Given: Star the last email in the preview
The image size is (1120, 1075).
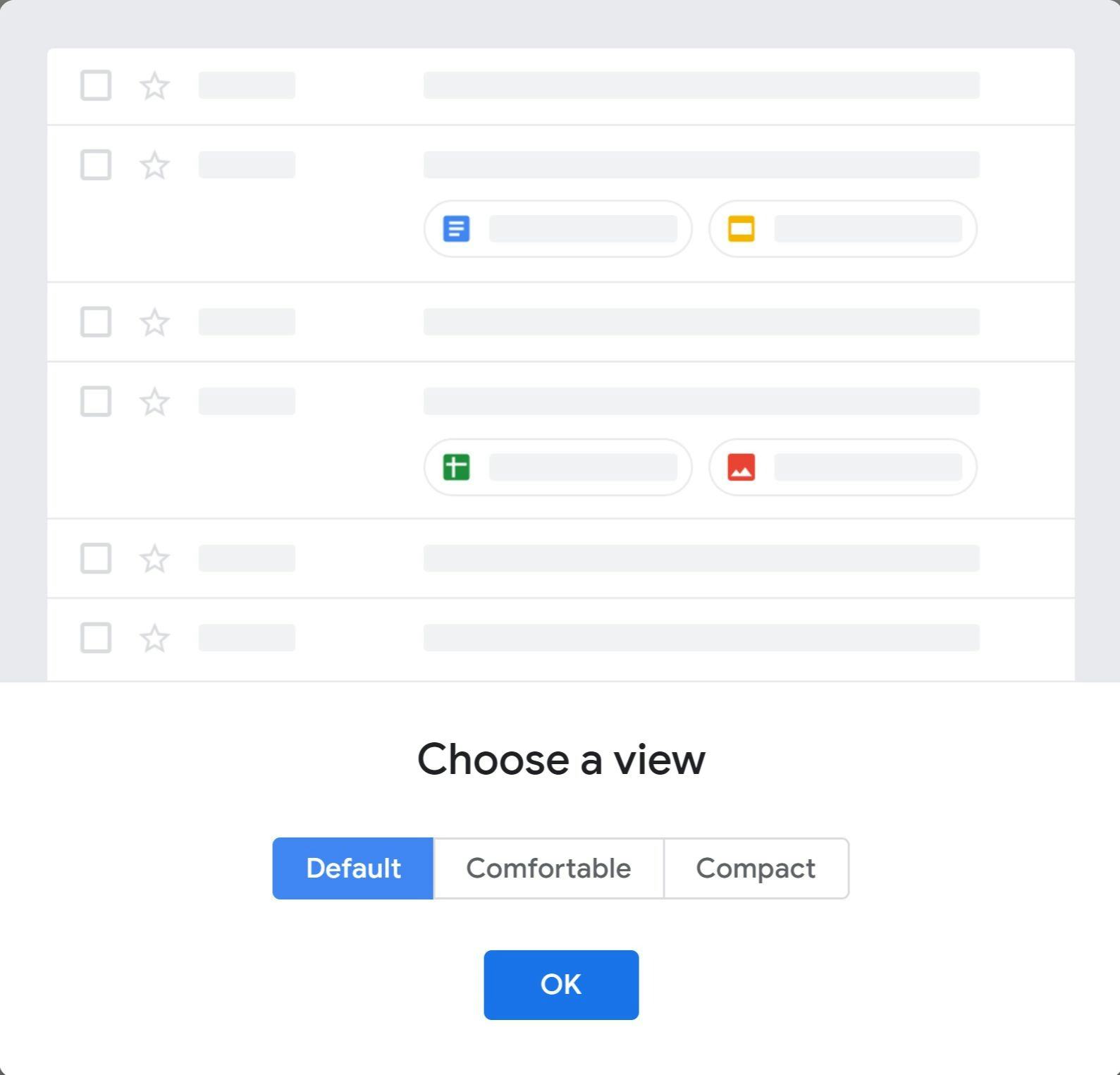Looking at the screenshot, I should [x=154, y=639].
